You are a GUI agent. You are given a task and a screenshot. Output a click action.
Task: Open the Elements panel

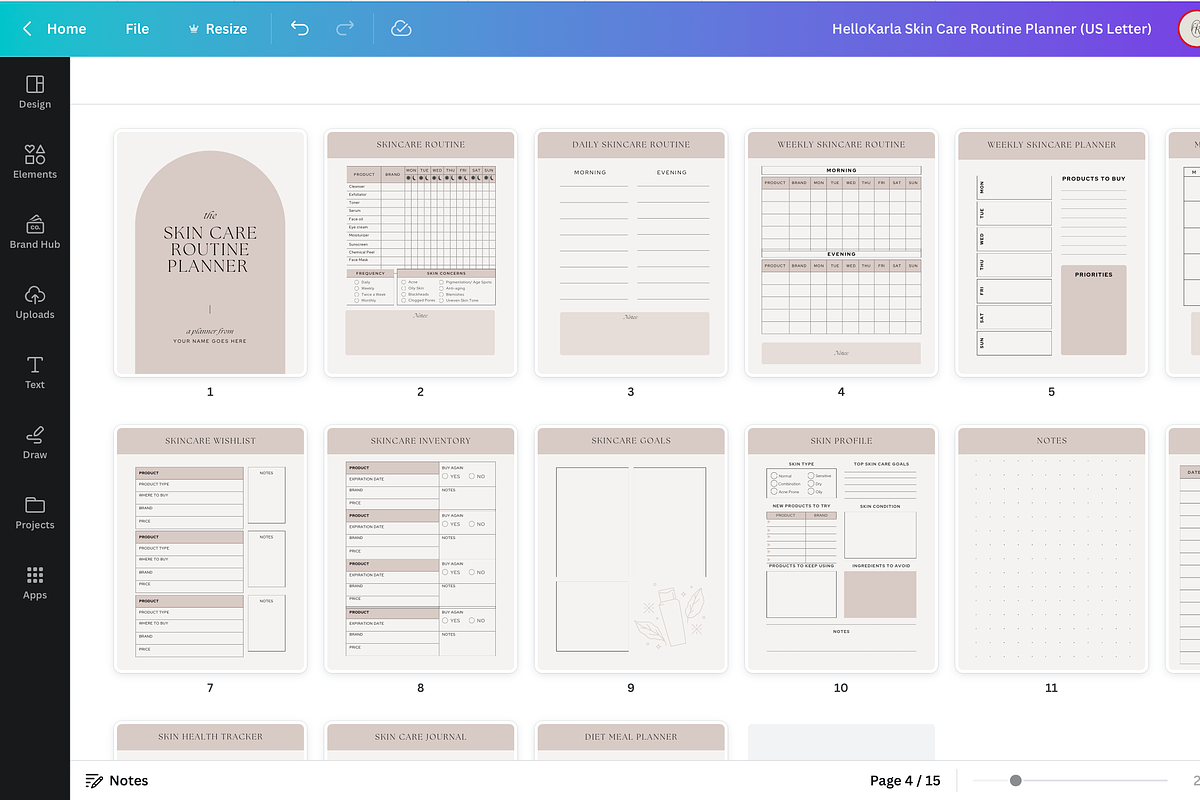click(35, 161)
